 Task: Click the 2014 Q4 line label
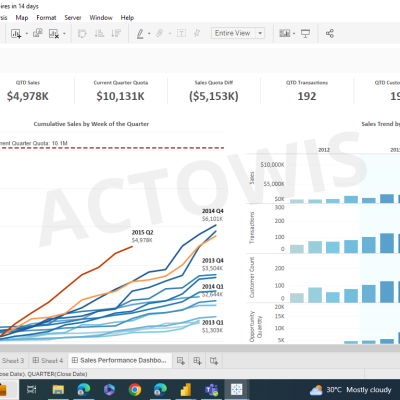pyautogui.click(x=213, y=211)
